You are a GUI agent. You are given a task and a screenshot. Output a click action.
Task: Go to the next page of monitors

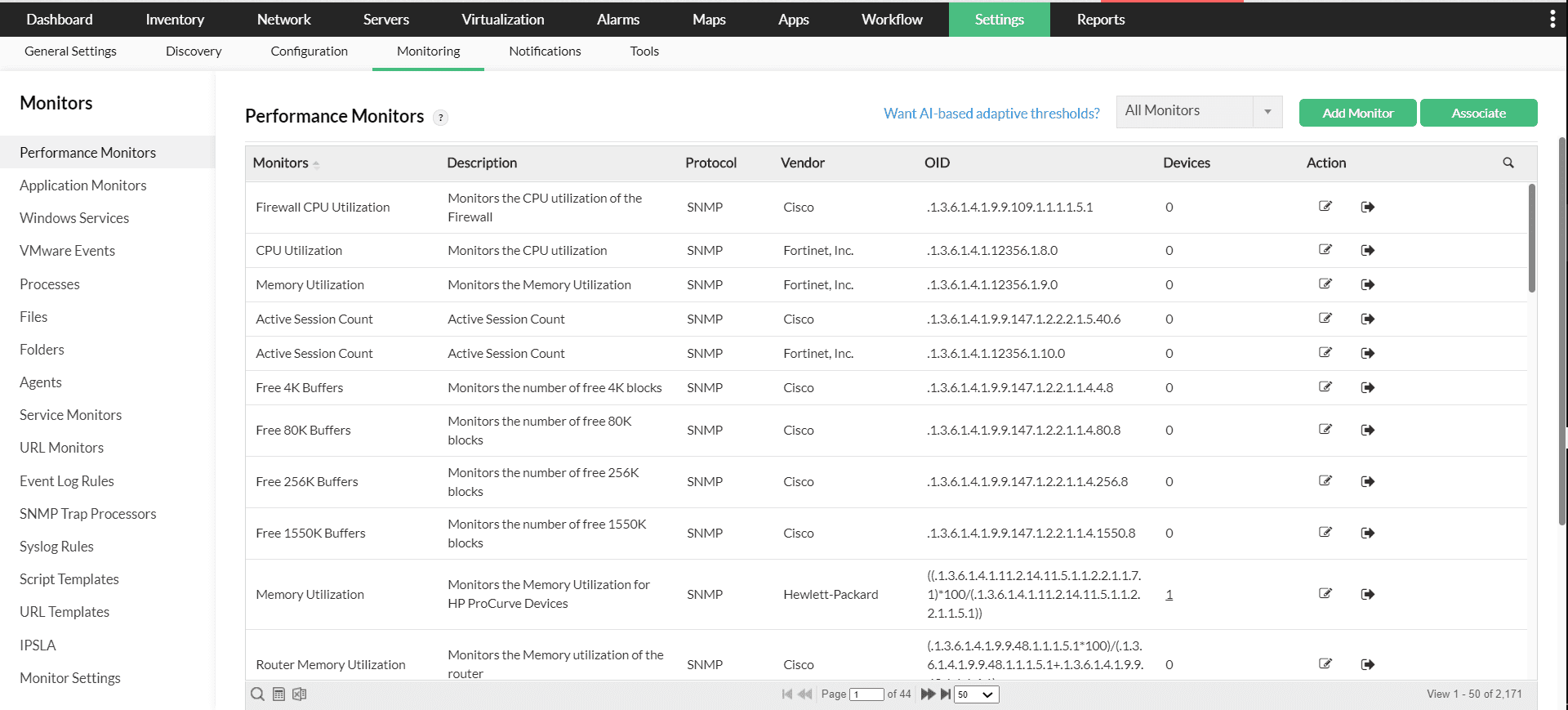928,694
